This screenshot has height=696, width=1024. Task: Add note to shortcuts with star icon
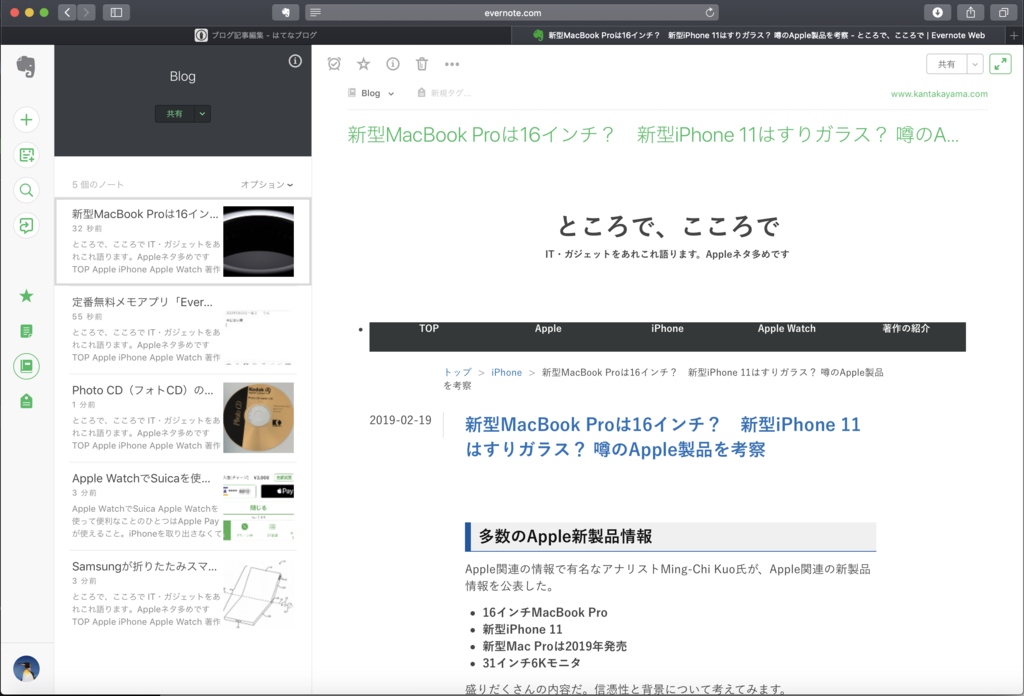364,63
